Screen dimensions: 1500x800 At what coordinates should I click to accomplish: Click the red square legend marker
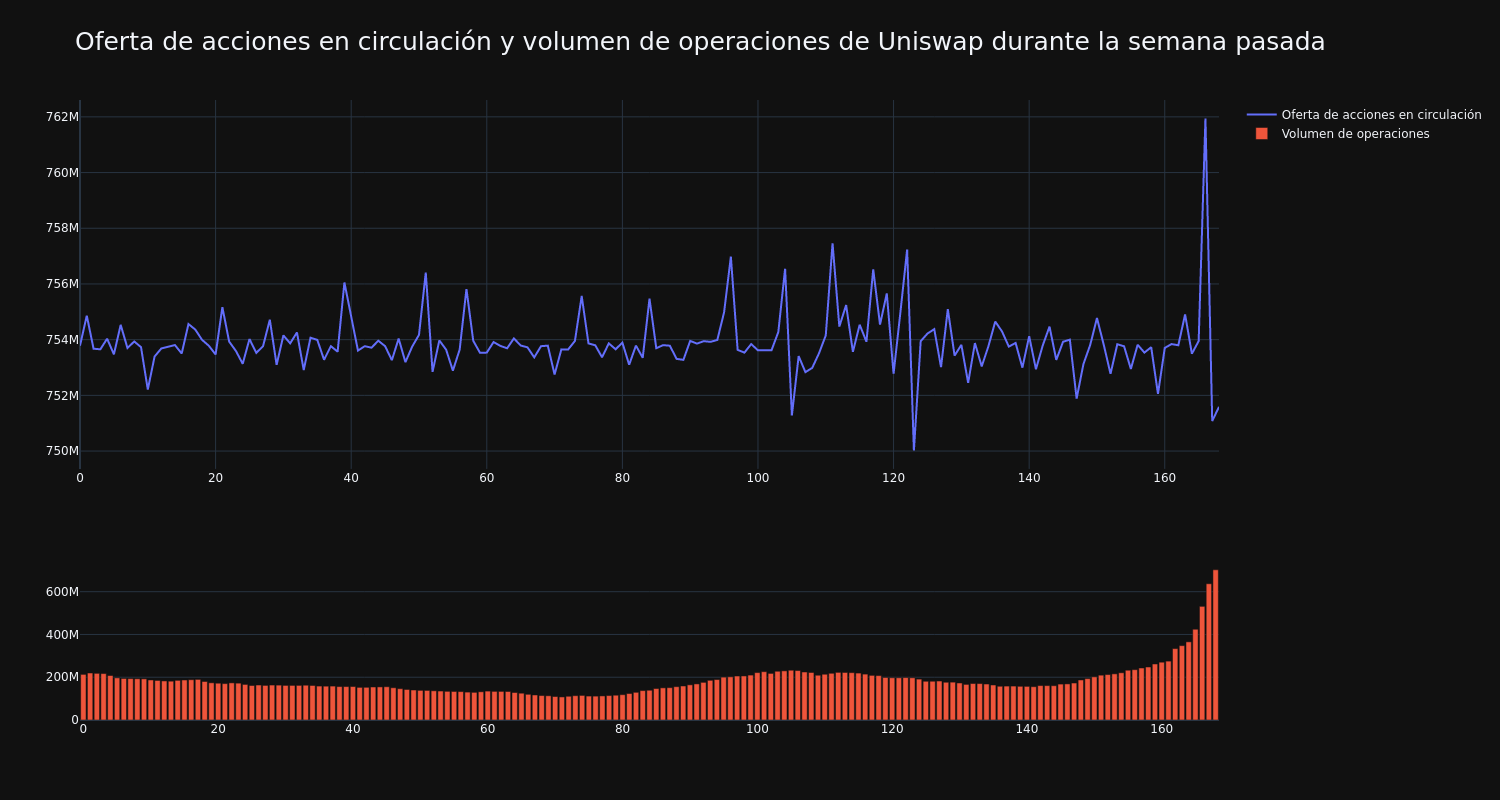[1262, 134]
